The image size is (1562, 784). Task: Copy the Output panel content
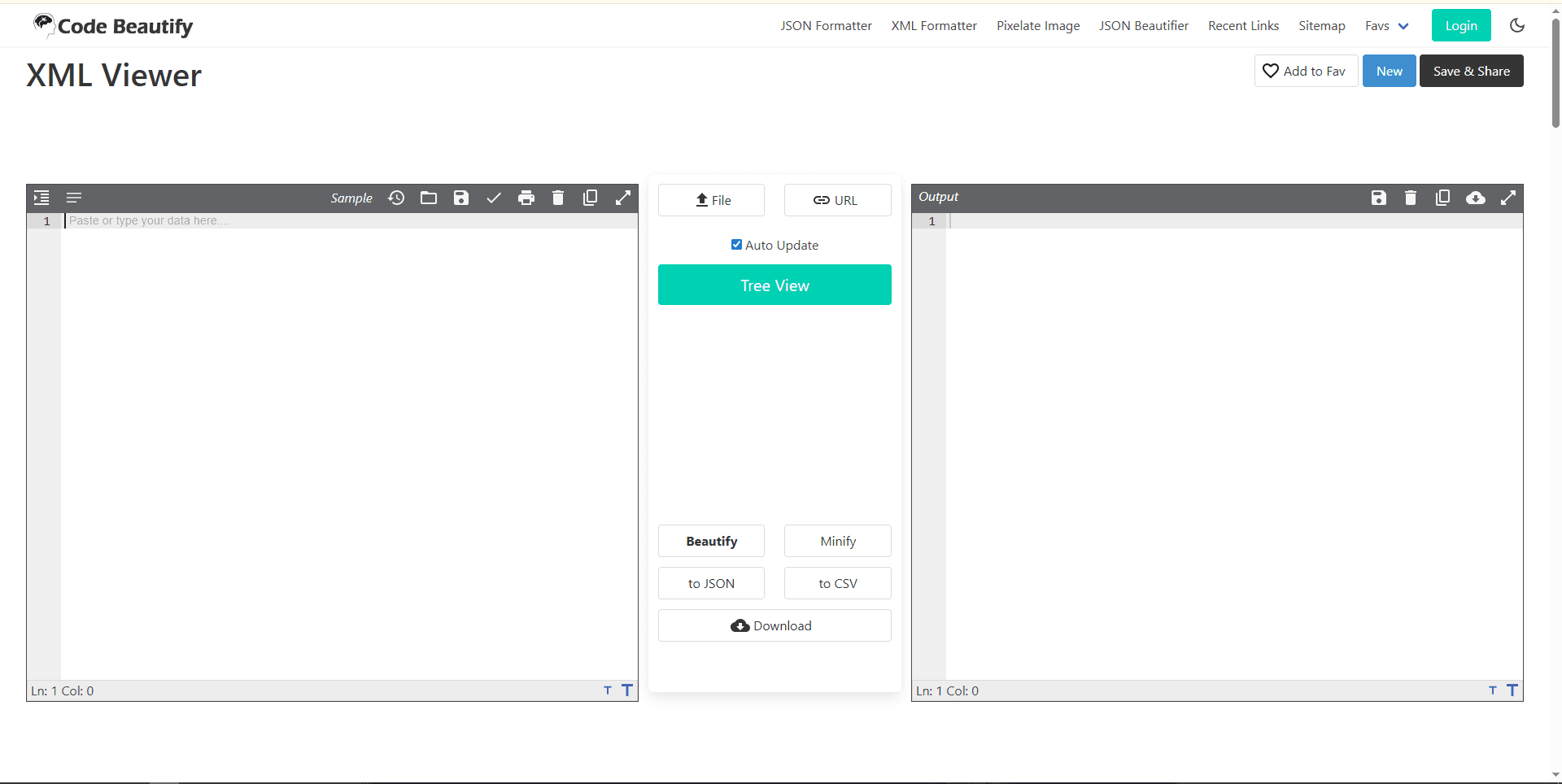(x=1443, y=198)
